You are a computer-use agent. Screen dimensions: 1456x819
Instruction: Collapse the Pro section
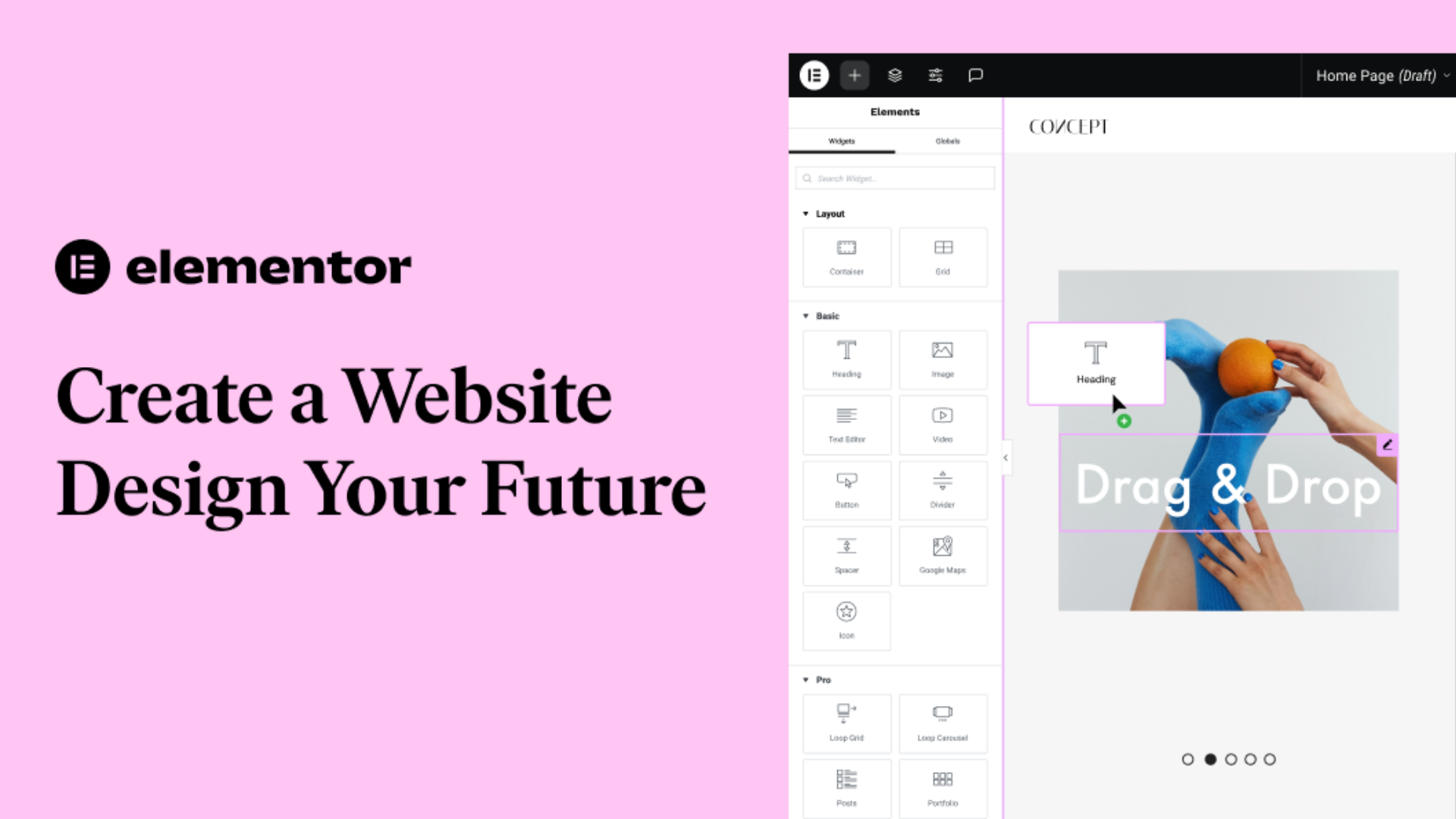[807, 679]
